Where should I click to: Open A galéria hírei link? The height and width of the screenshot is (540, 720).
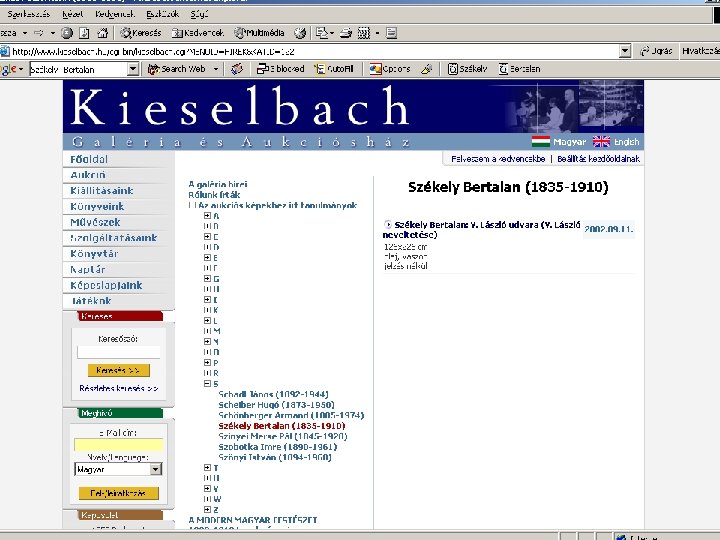(218, 184)
